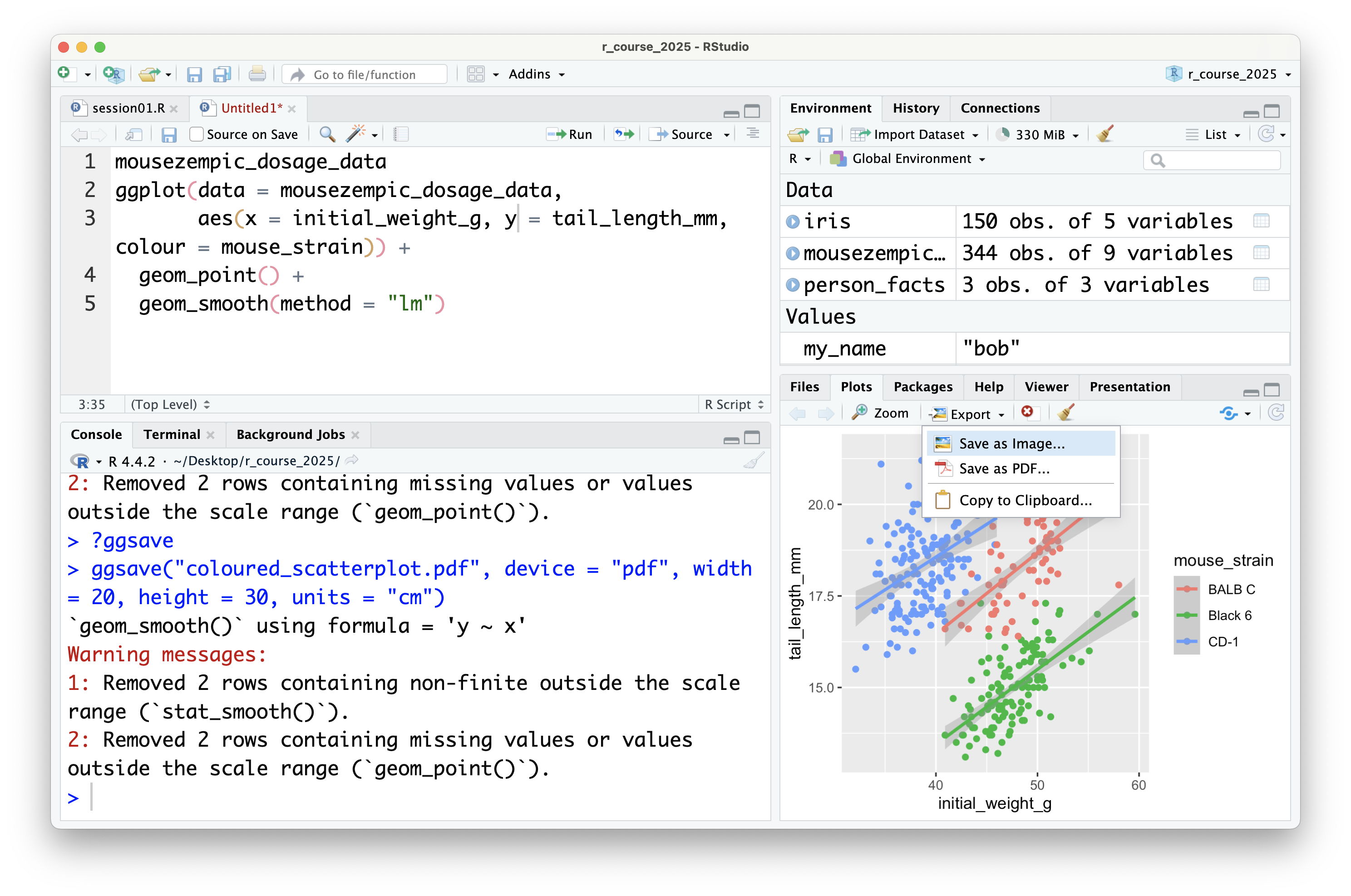Open the Addins dropdown
This screenshot has height=896, width=1351.
click(x=536, y=74)
